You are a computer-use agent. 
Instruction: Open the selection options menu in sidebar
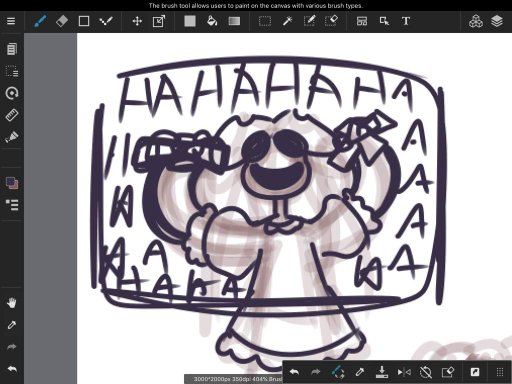(x=12, y=71)
